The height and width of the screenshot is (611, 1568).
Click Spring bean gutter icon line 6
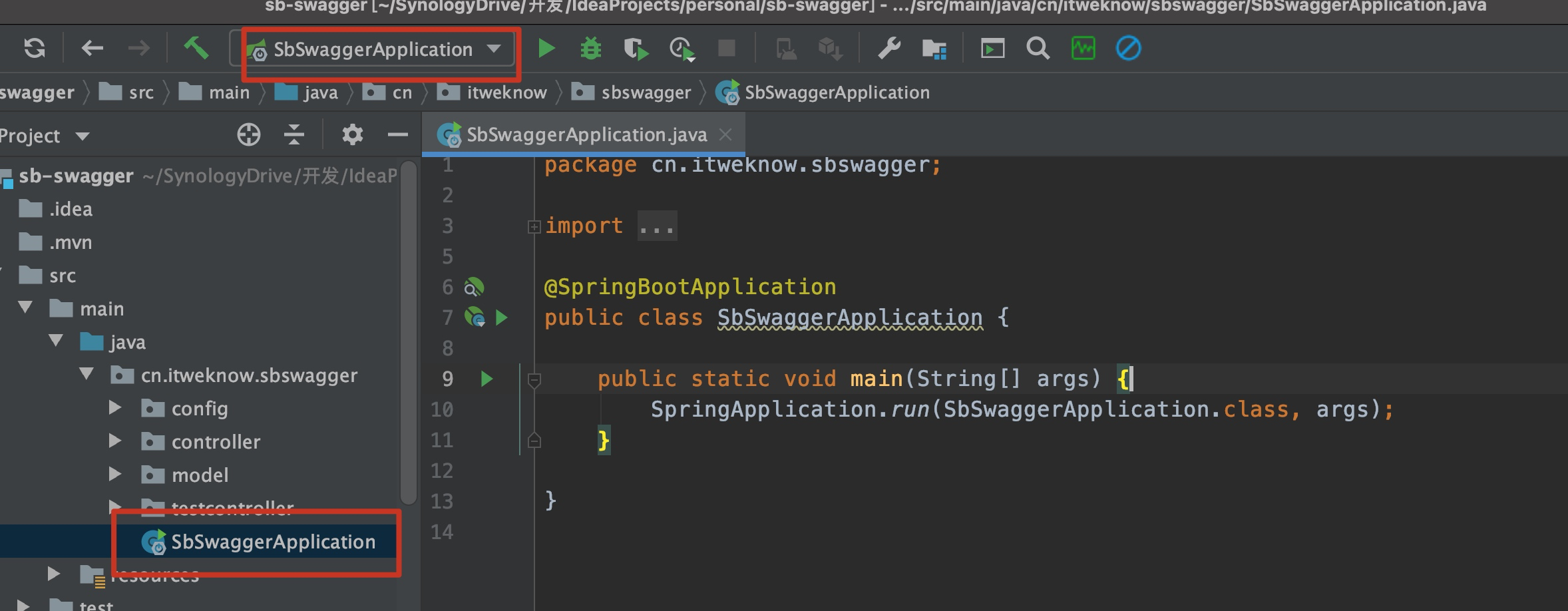[x=474, y=288]
